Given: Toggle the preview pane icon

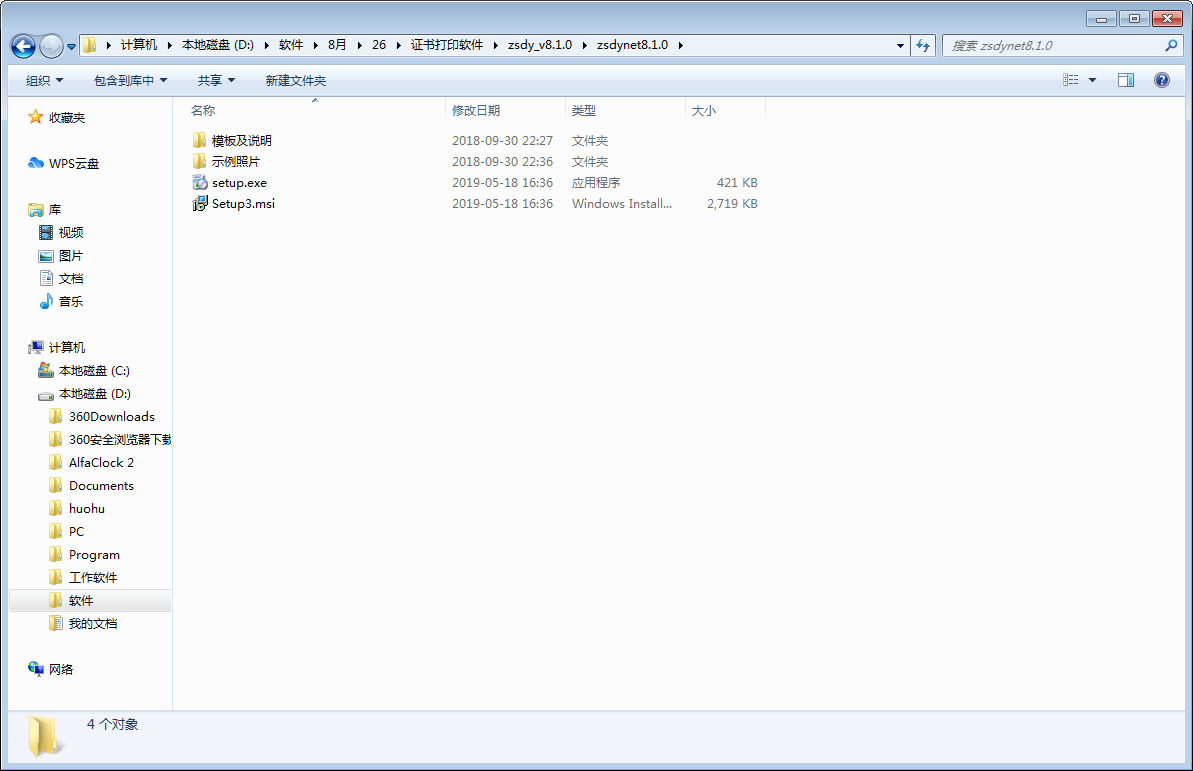Looking at the screenshot, I should pos(1126,80).
